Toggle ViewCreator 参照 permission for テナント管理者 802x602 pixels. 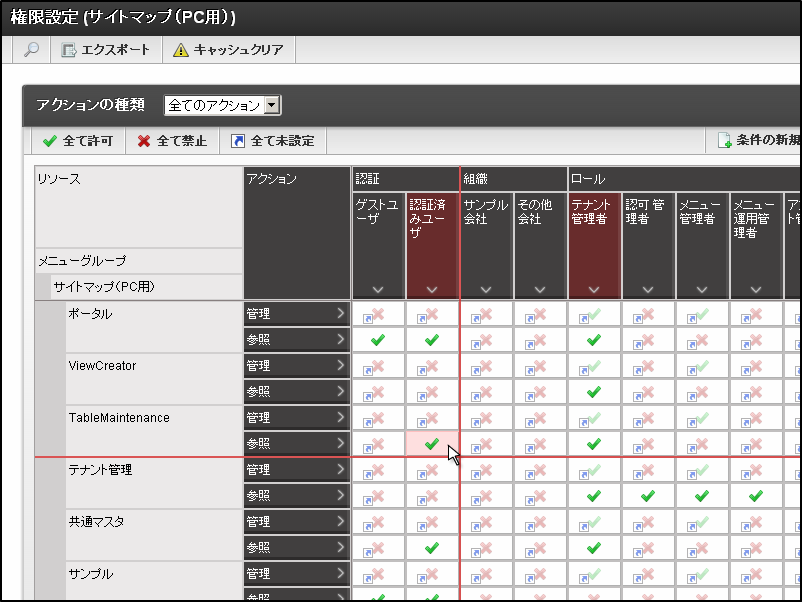coord(594,392)
